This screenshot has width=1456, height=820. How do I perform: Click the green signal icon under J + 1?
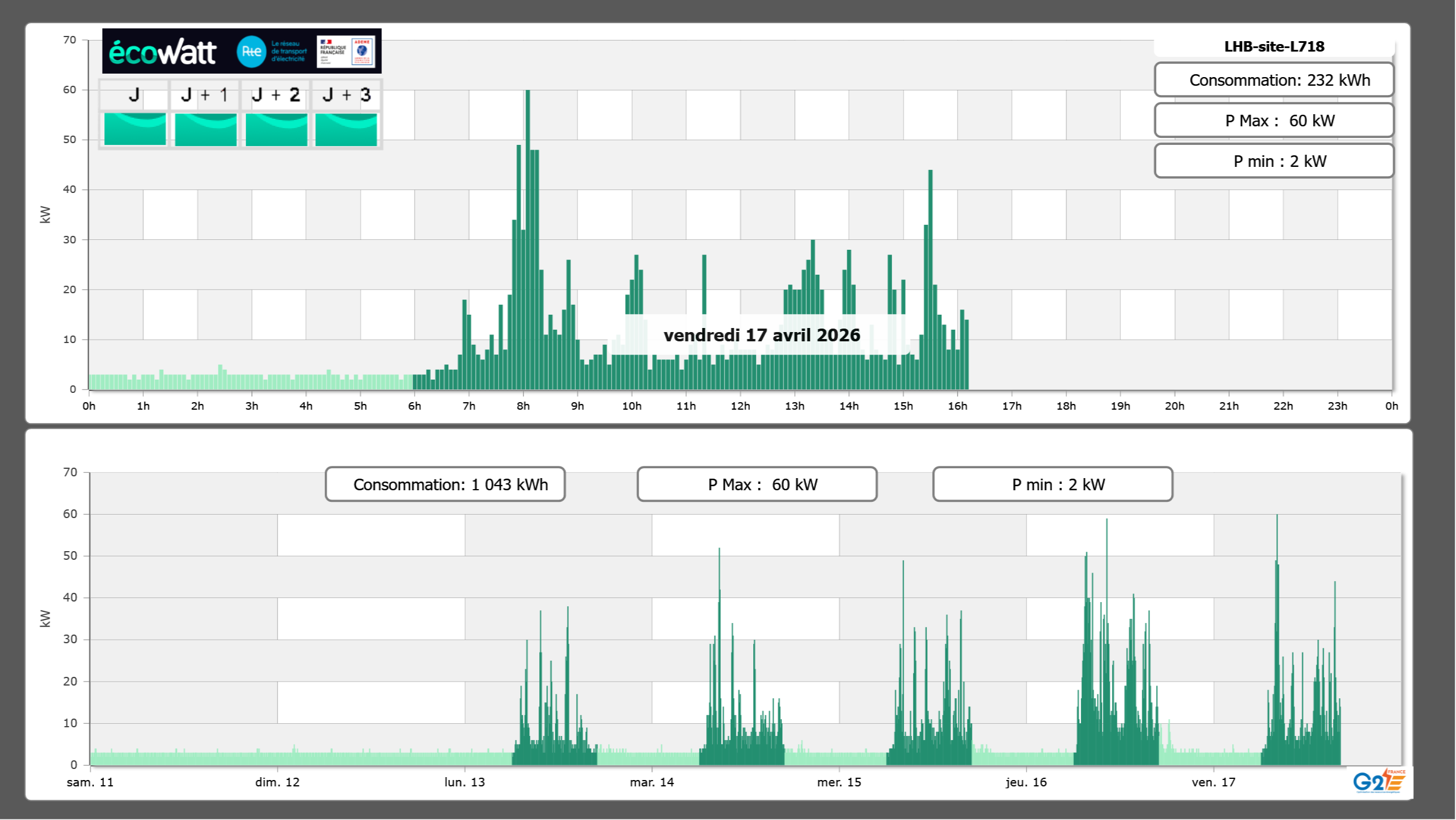click(205, 129)
